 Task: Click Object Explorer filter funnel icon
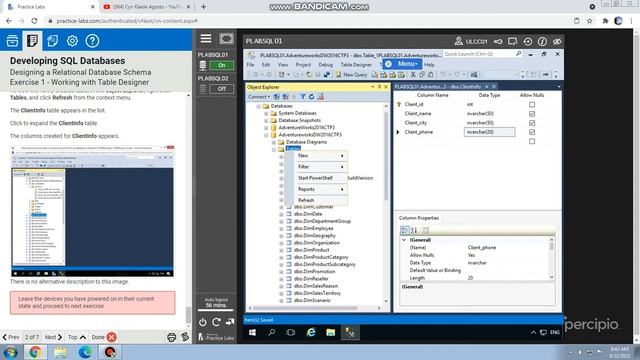[x=302, y=97]
